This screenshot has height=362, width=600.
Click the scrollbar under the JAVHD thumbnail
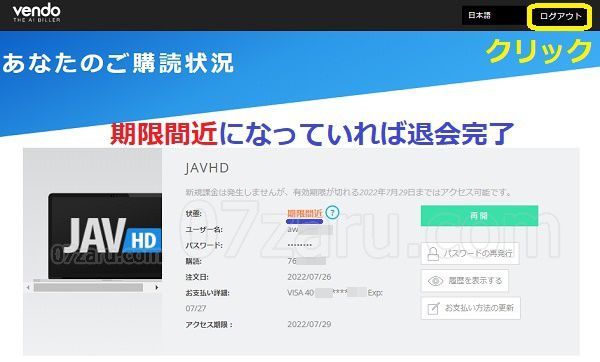[x=88, y=287]
